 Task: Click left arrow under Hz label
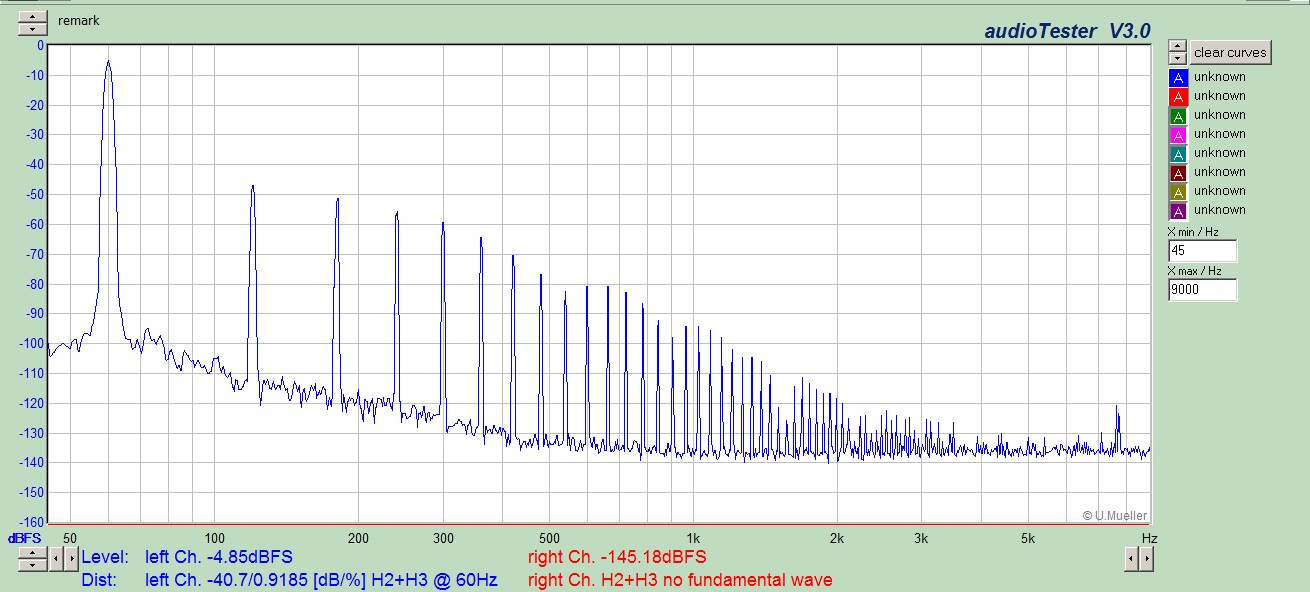(1131, 560)
